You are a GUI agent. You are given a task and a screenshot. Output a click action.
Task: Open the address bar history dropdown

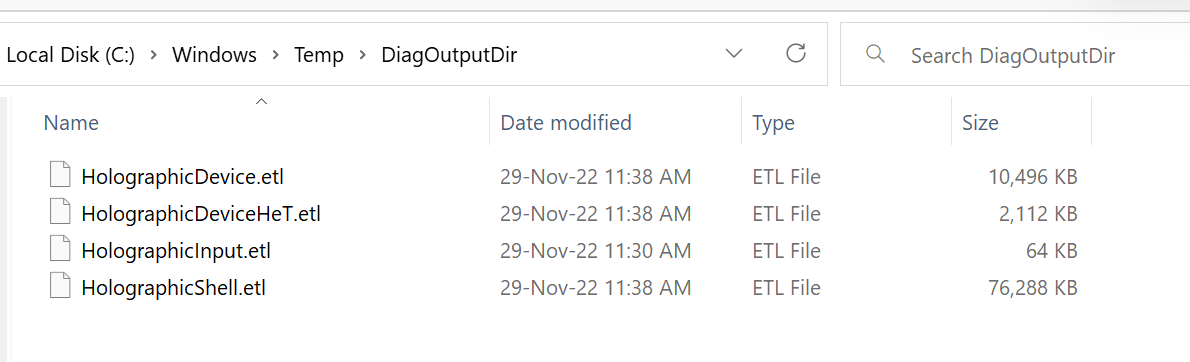click(734, 54)
